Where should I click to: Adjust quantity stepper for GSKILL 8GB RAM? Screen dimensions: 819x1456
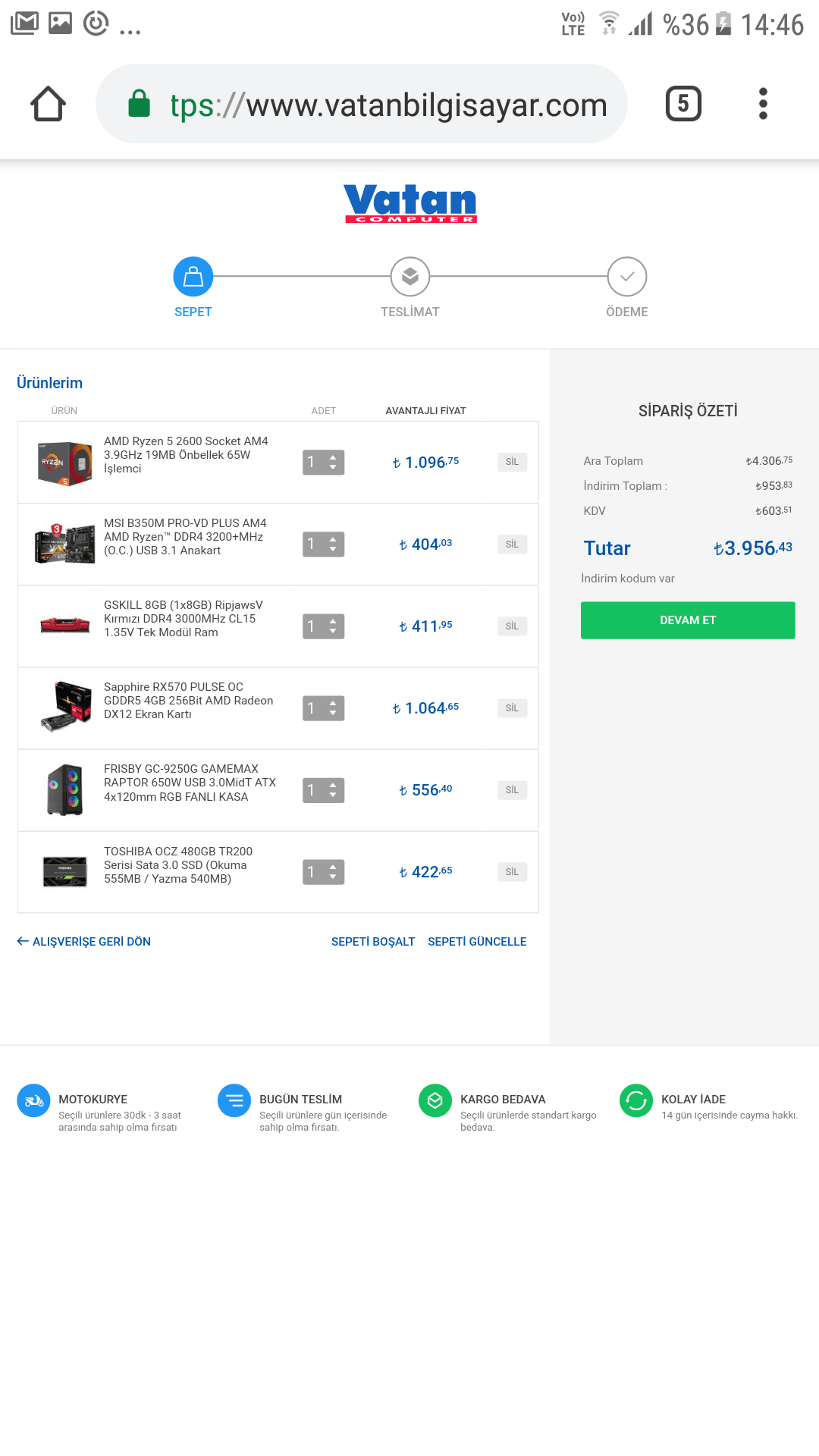pos(324,626)
